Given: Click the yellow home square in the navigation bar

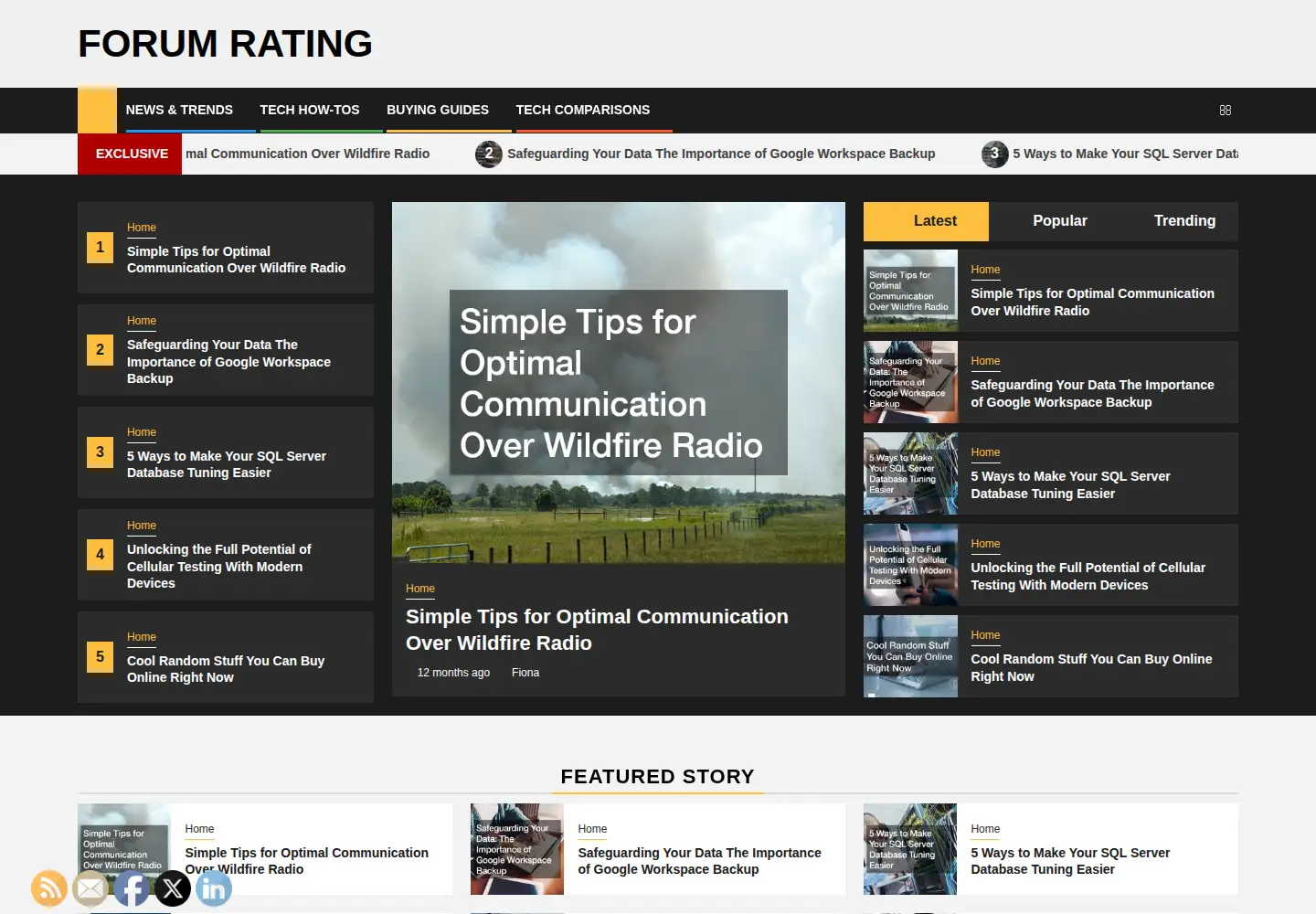Looking at the screenshot, I should pyautogui.click(x=97, y=110).
